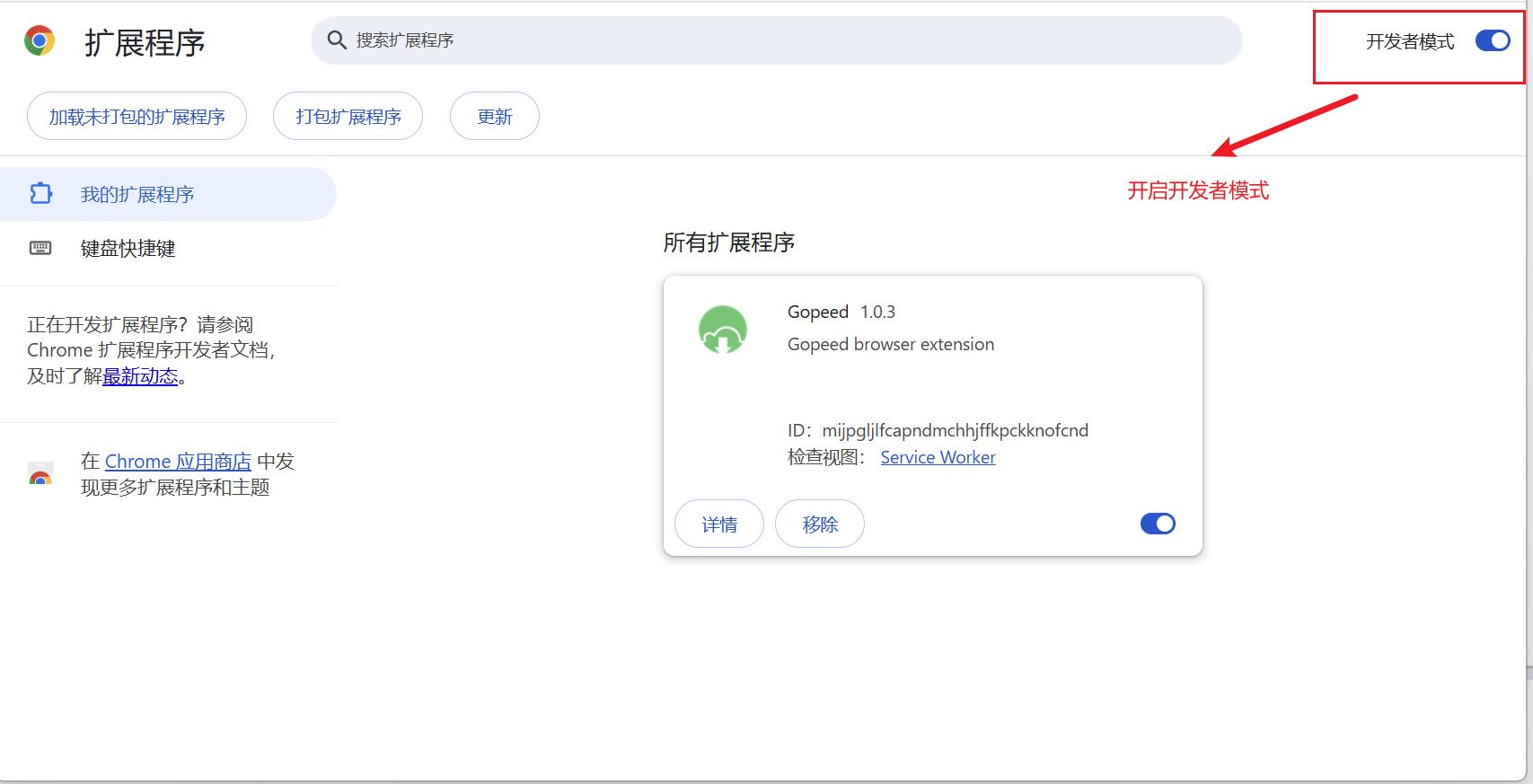This screenshot has width=1533, height=784.
Task: Remove Gopeed with the 移除 button
Action: pos(820,524)
